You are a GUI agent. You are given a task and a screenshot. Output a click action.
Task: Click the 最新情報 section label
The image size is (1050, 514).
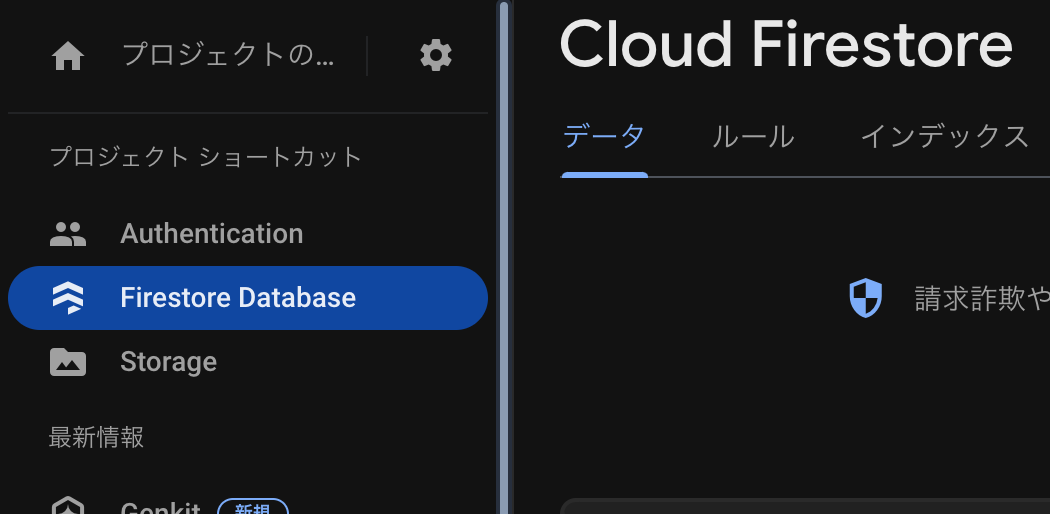point(96,437)
